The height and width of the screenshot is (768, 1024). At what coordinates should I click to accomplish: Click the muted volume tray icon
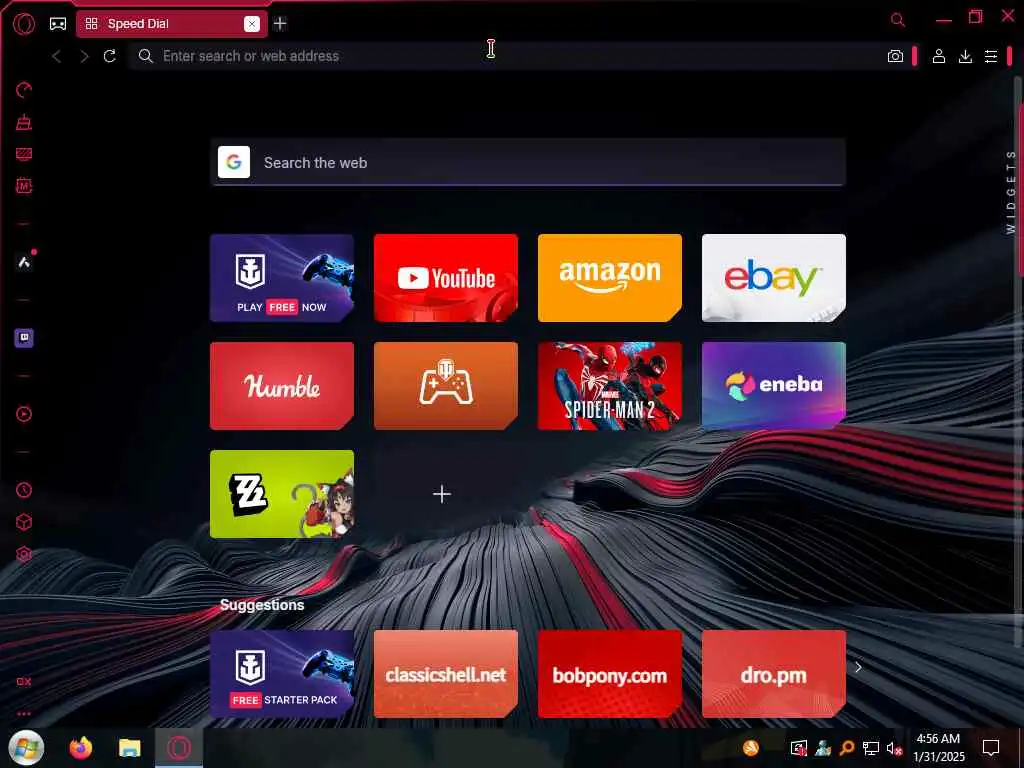pyautogui.click(x=894, y=748)
